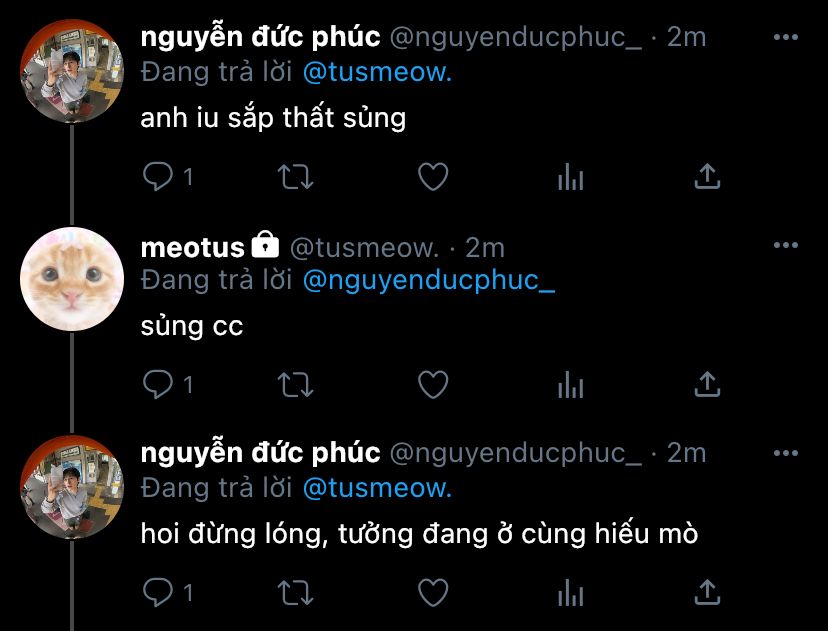The image size is (828, 631).
Task: View analytics for "anh iu sắp thất sủng" tweet
Action: click(570, 178)
